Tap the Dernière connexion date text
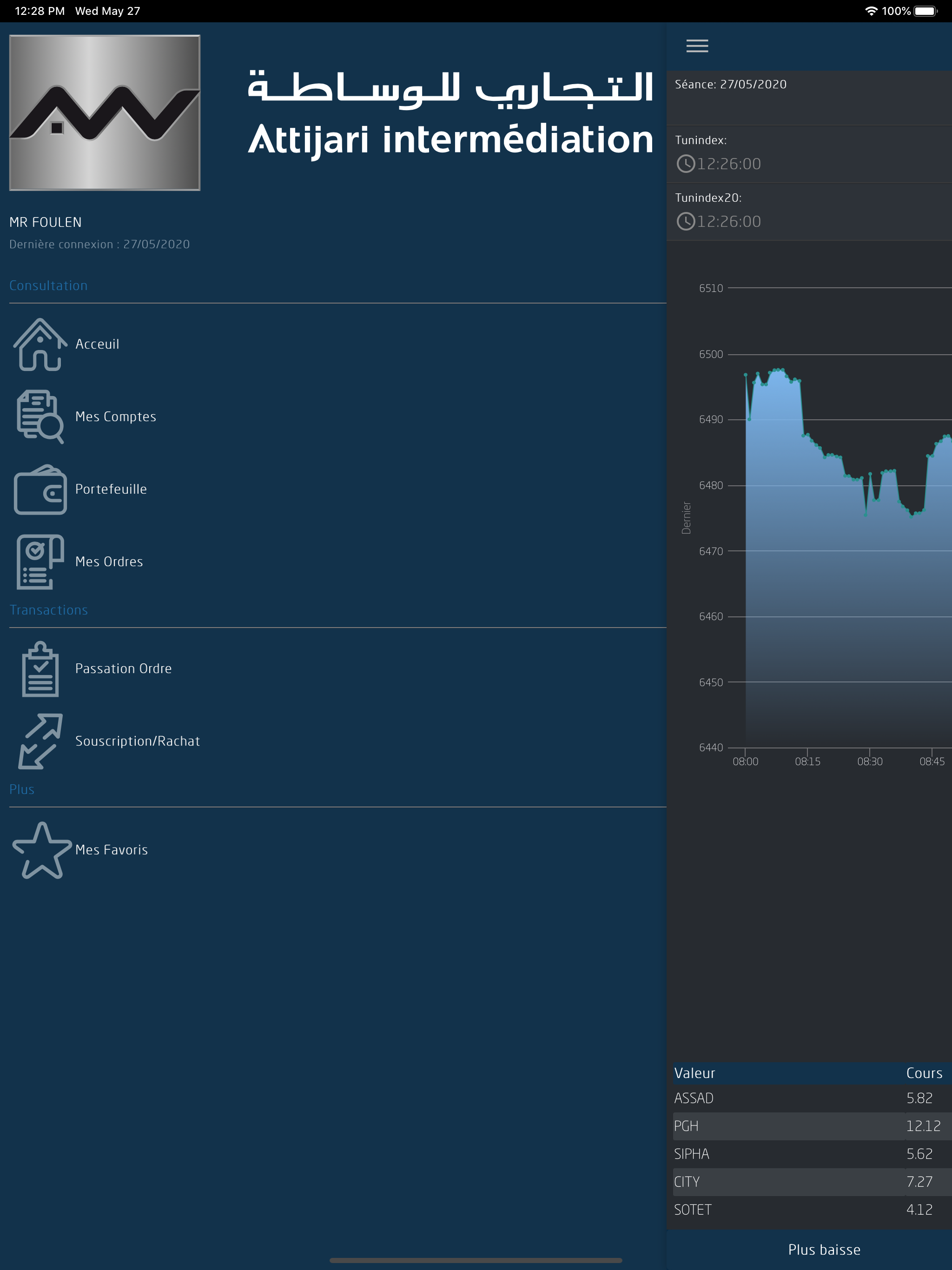 (x=99, y=245)
